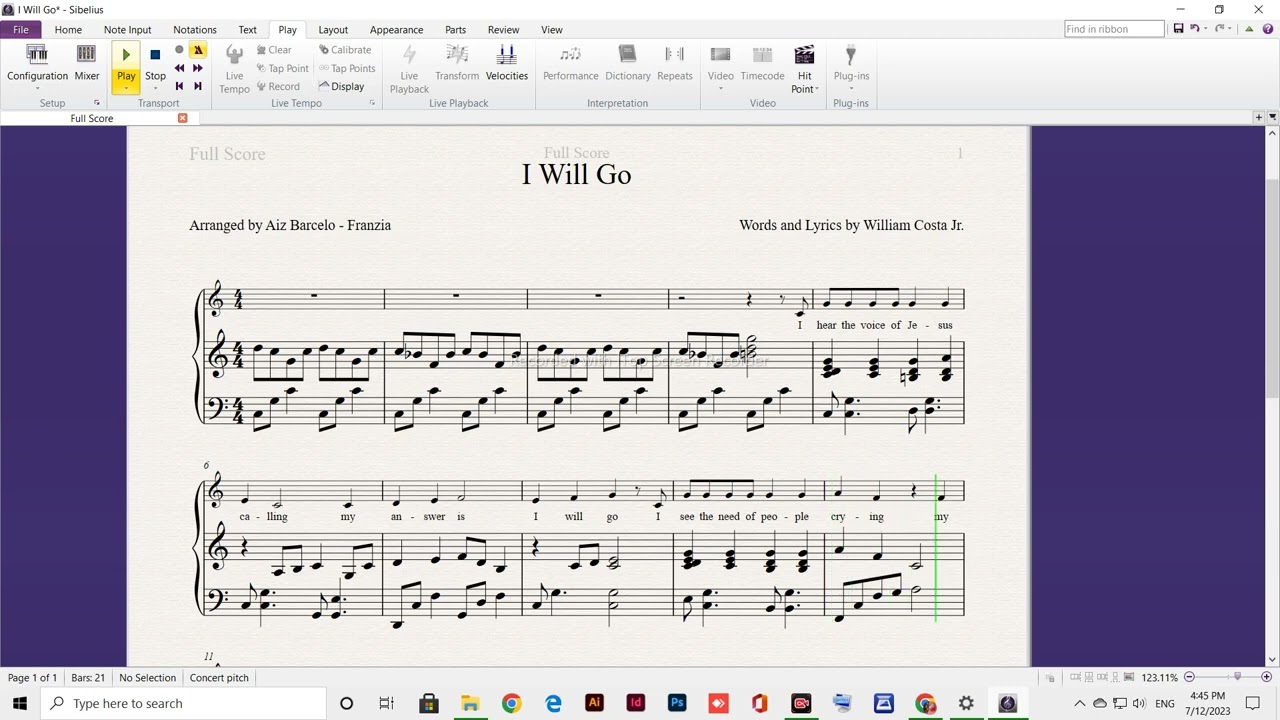
Task: Open the Mixer panel
Action: tap(87, 62)
